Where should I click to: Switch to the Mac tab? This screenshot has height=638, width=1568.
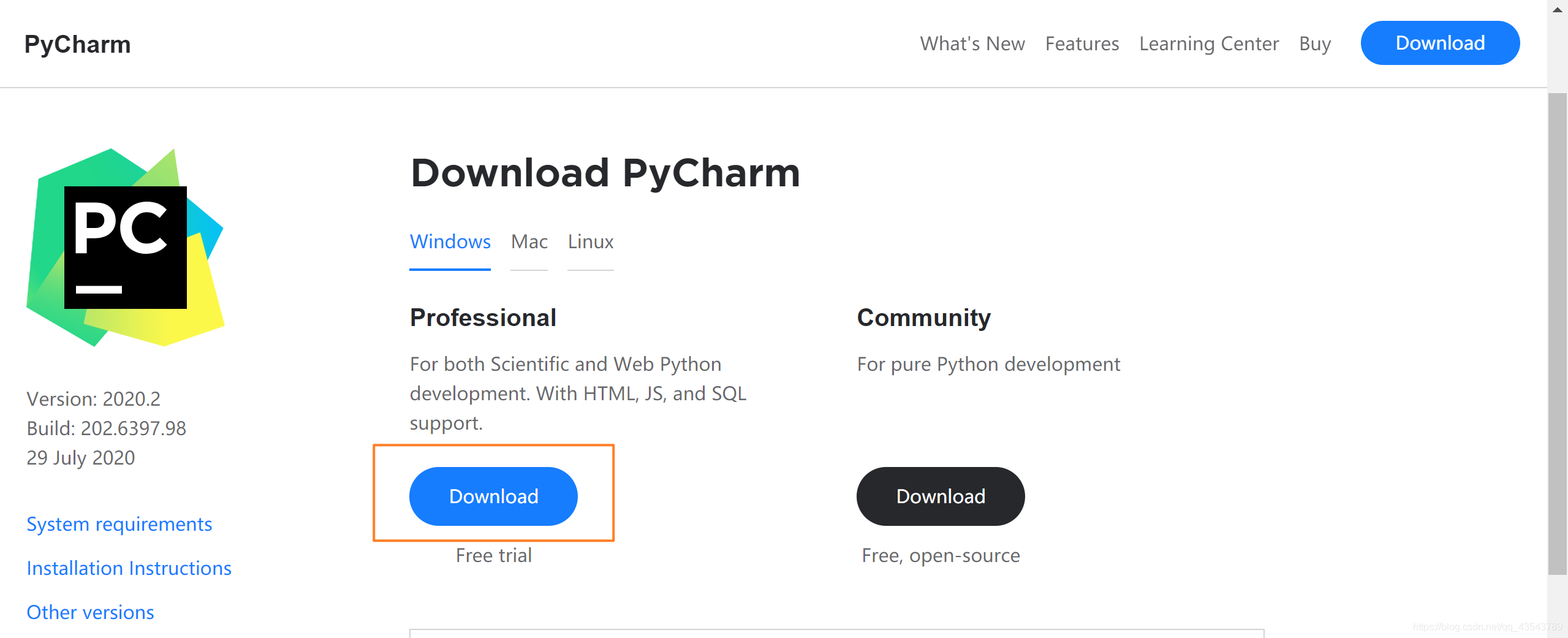tap(529, 241)
